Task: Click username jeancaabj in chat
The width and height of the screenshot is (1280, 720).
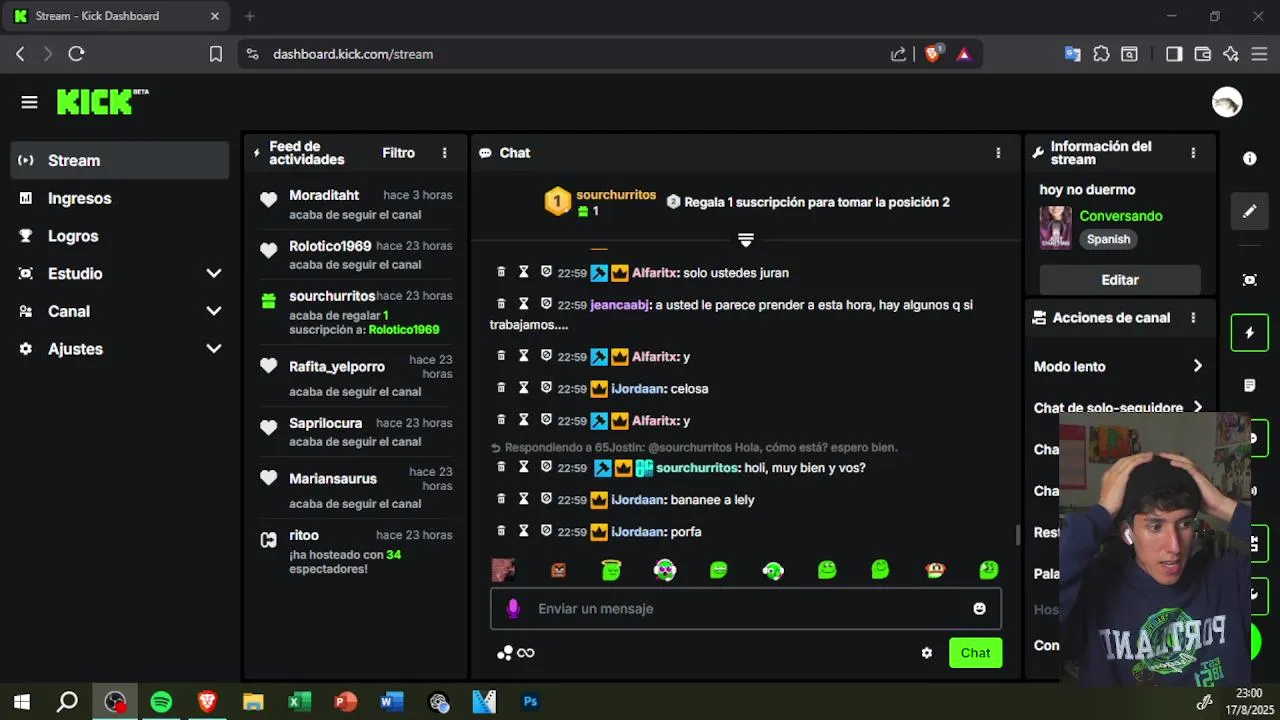Action: click(x=620, y=305)
